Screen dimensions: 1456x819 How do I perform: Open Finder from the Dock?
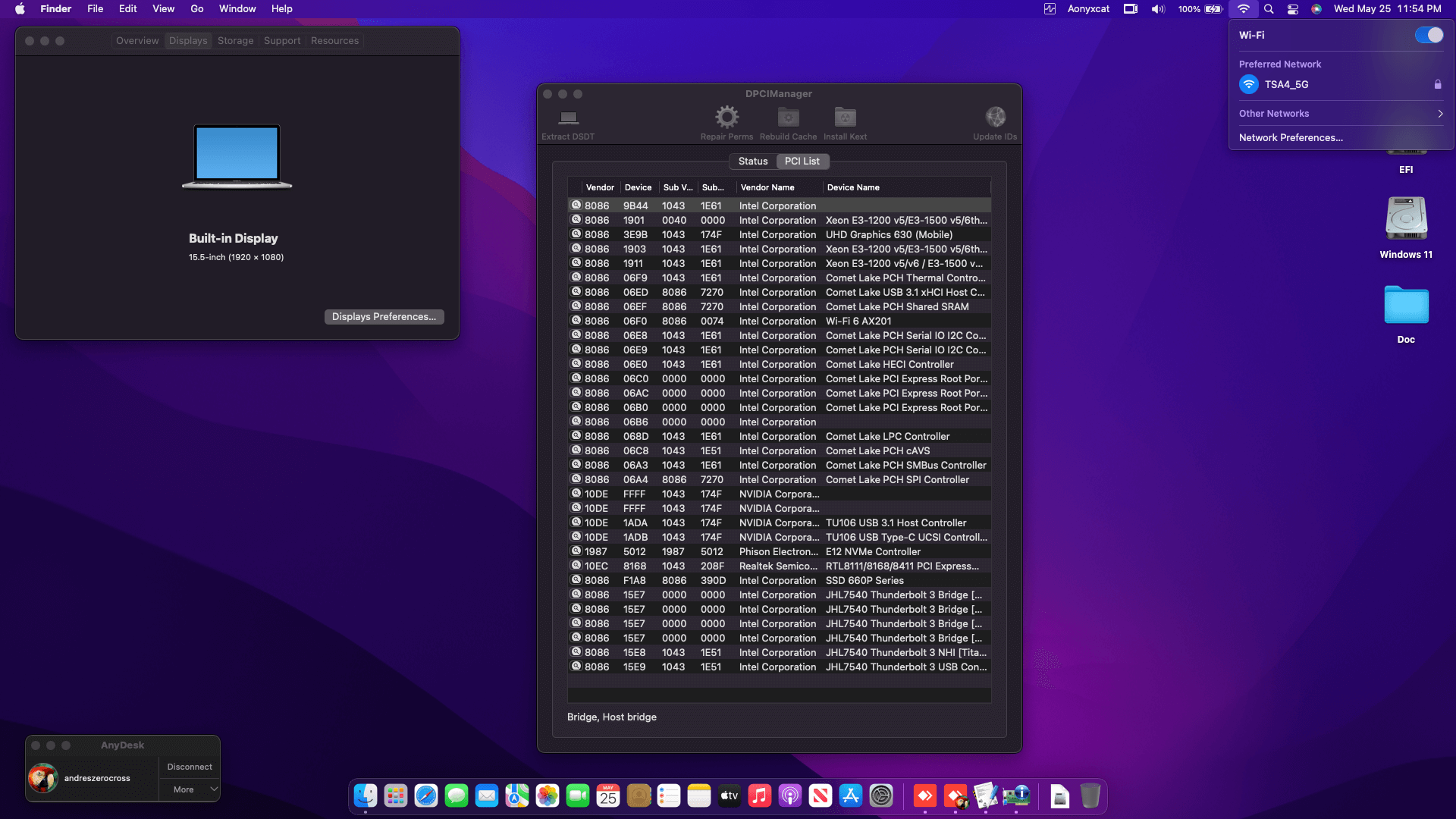coord(366,795)
